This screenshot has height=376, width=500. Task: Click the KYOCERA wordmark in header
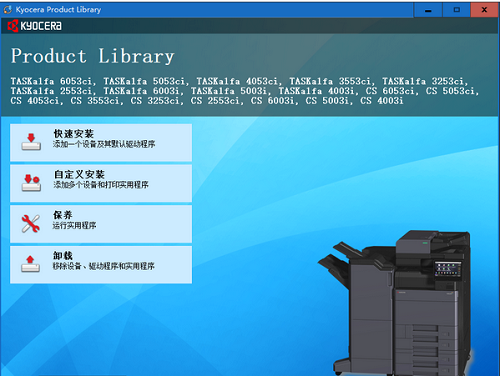point(41,26)
